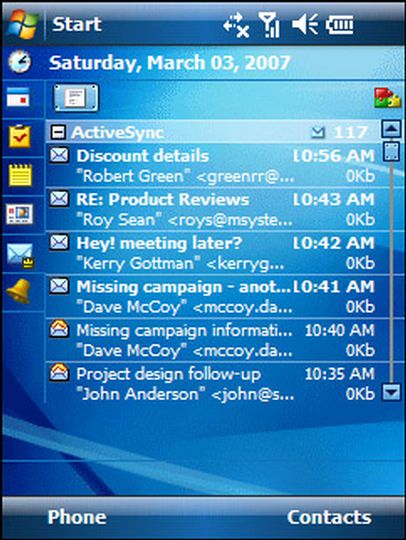Tap the Contacts soft key
Viewport: 406px width, 540px height.
pyautogui.click(x=330, y=517)
